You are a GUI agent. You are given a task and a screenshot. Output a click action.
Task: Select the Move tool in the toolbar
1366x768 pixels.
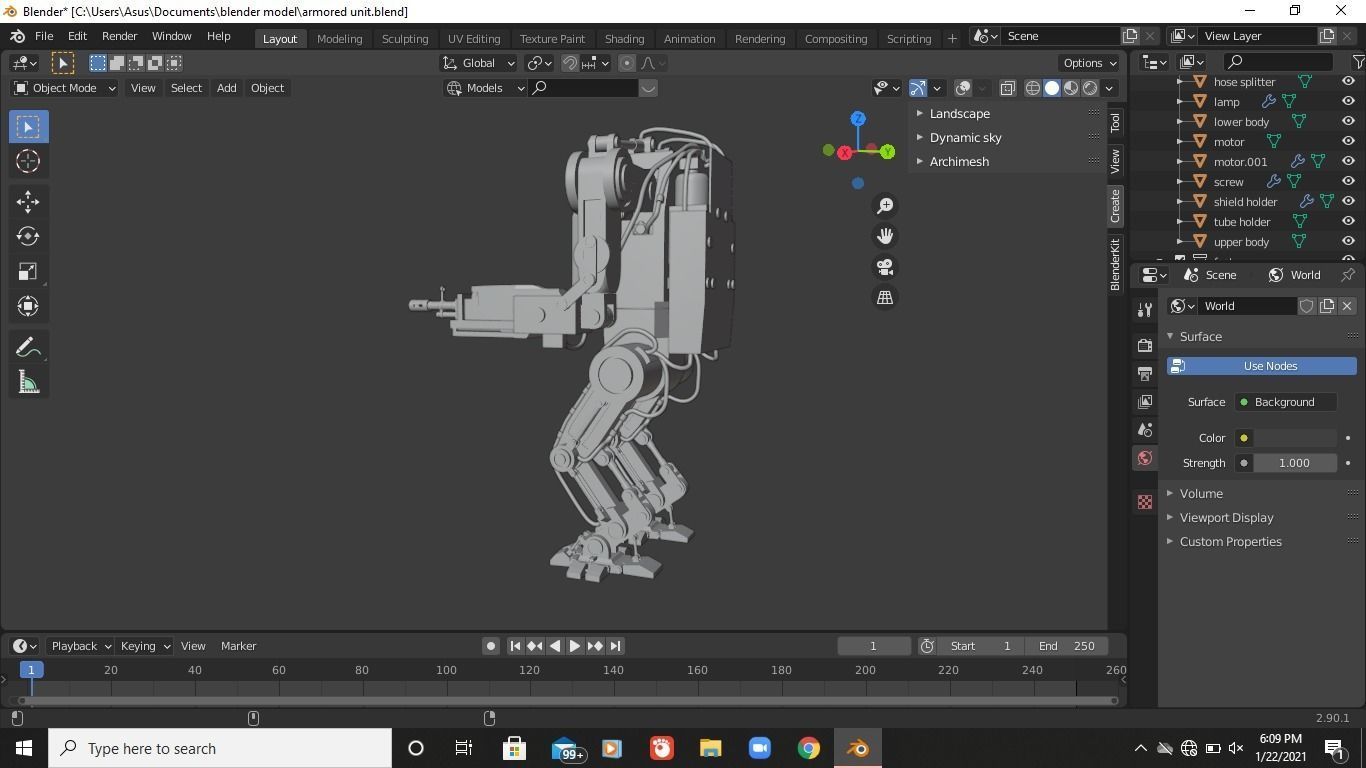[28, 202]
